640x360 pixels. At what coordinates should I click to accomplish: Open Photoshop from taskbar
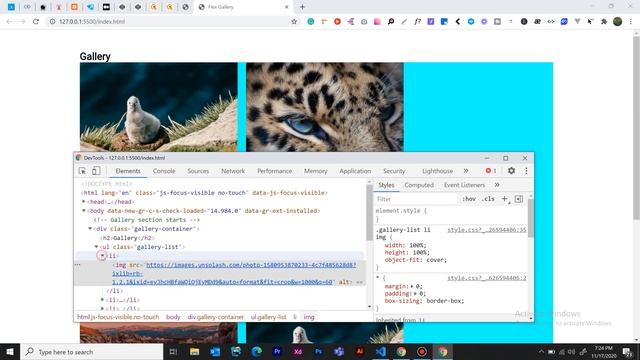pyautogui.click(x=318, y=351)
